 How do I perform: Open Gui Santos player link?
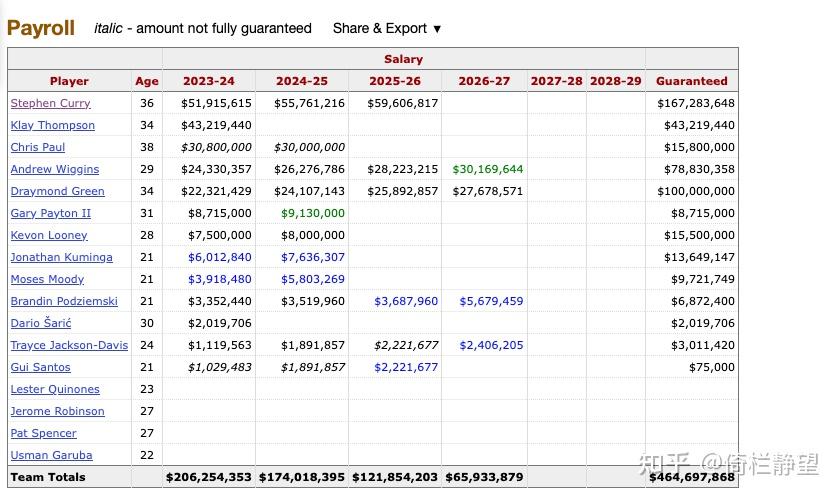[41, 366]
